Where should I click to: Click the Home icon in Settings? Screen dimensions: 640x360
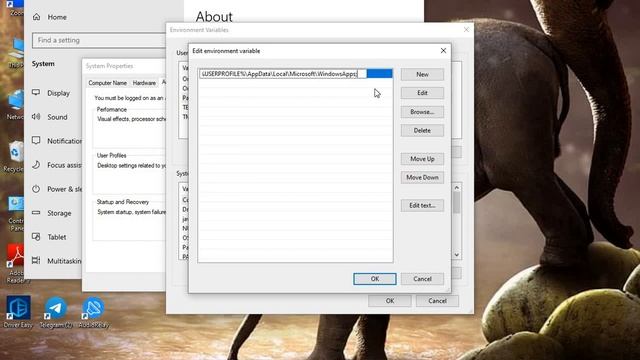pos(37,17)
